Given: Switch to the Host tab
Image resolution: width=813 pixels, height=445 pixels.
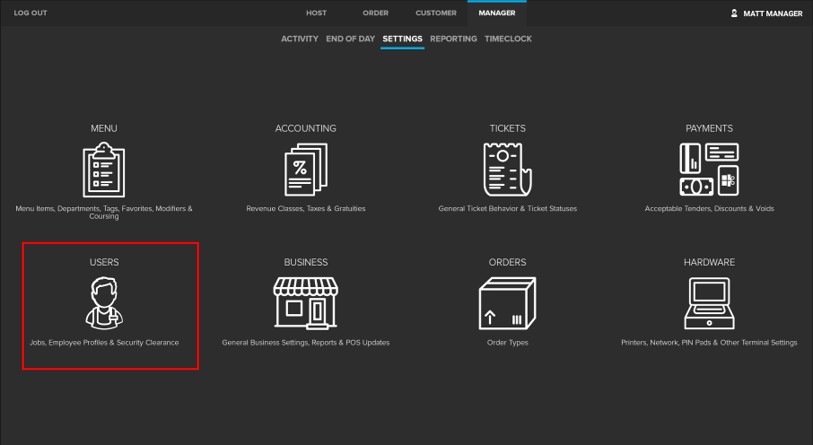Looking at the screenshot, I should 316,13.
